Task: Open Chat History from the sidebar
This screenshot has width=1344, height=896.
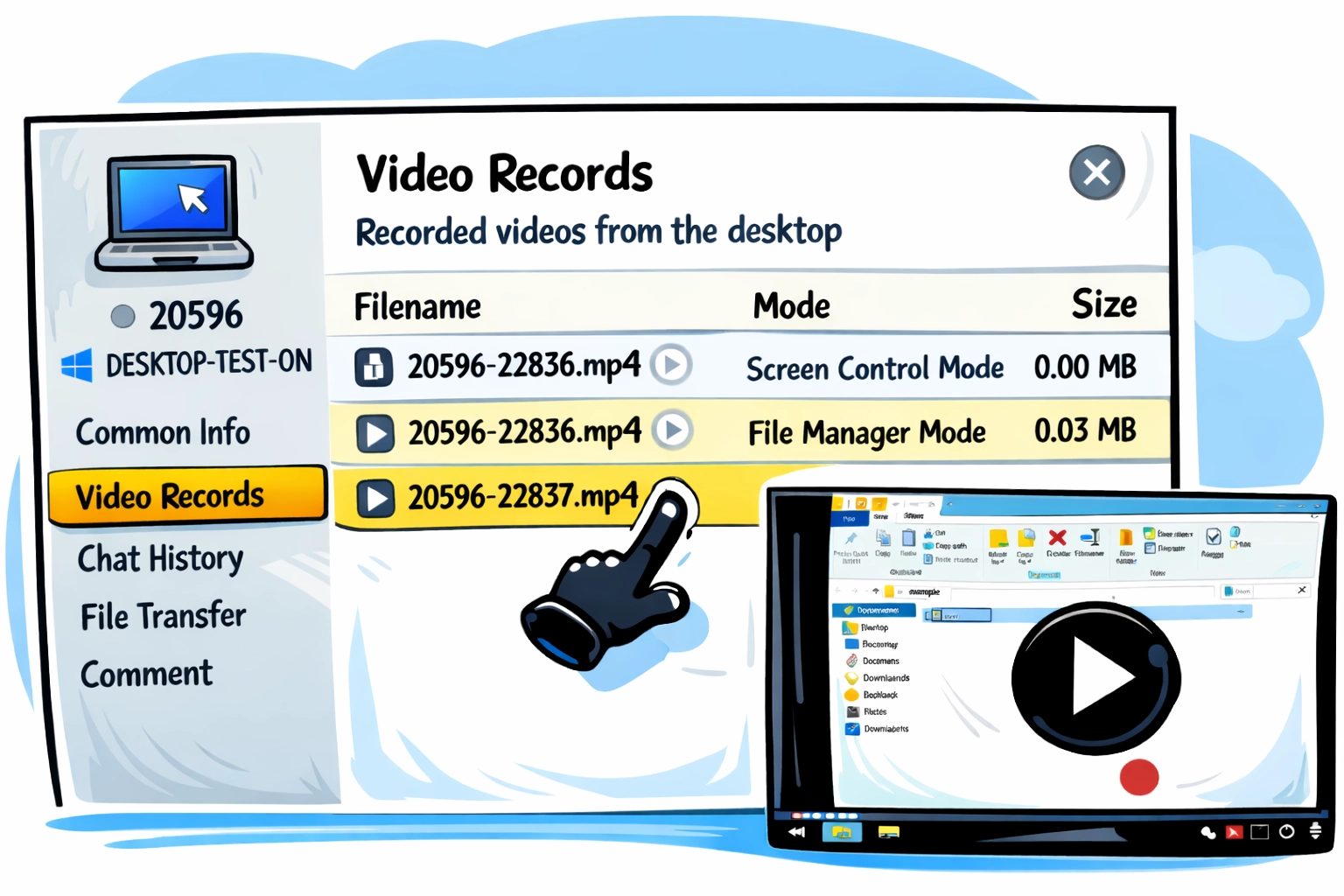Action: pos(160,558)
